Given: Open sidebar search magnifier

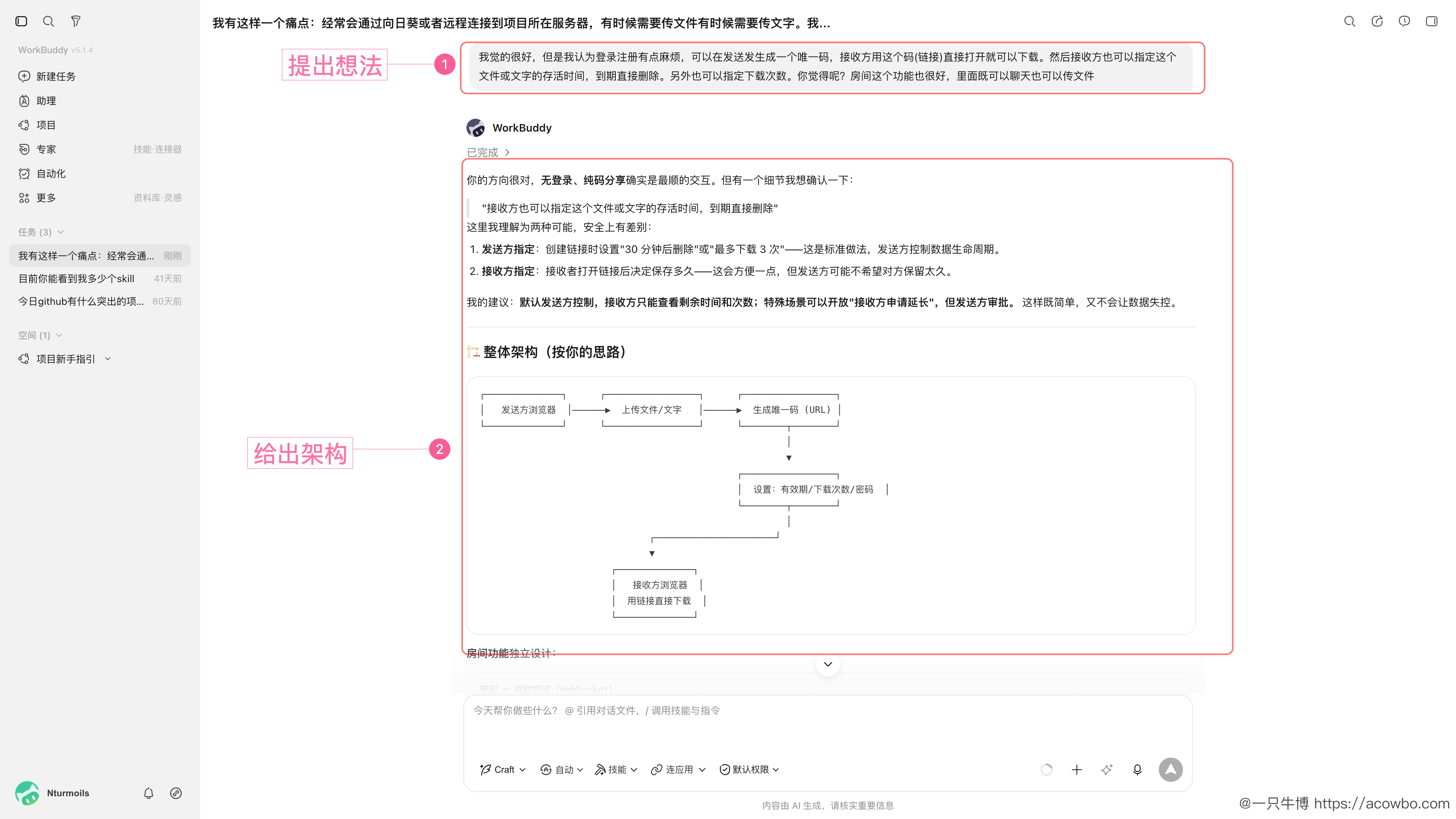Looking at the screenshot, I should click(x=49, y=22).
